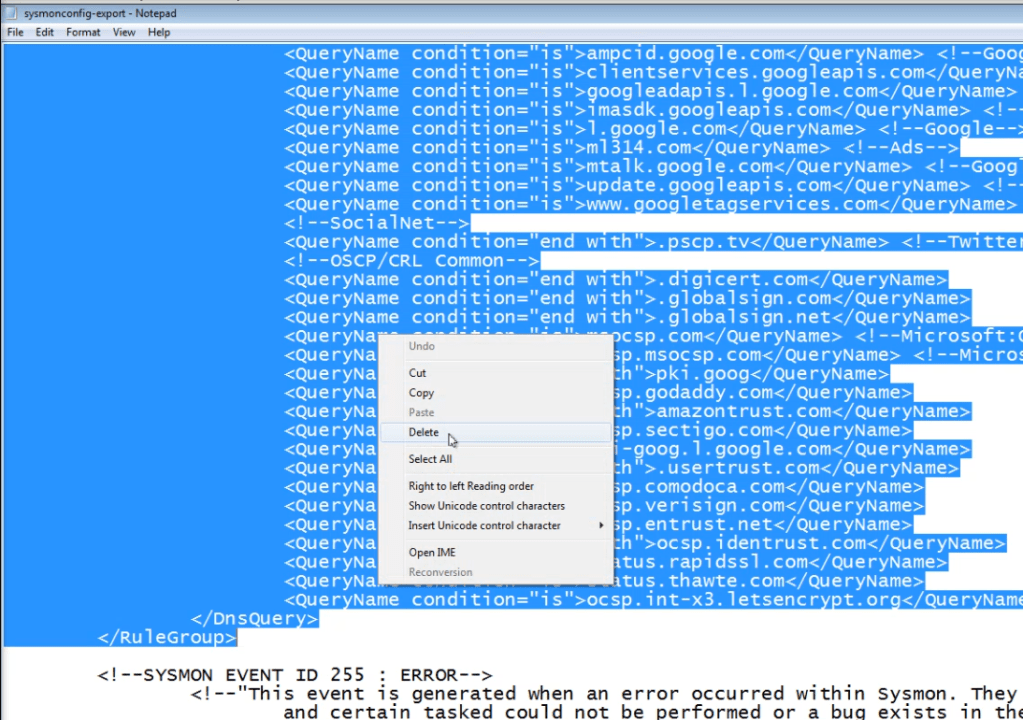Choose Copy from the context menu
Screen dimensions: 1023x720
[421, 393]
